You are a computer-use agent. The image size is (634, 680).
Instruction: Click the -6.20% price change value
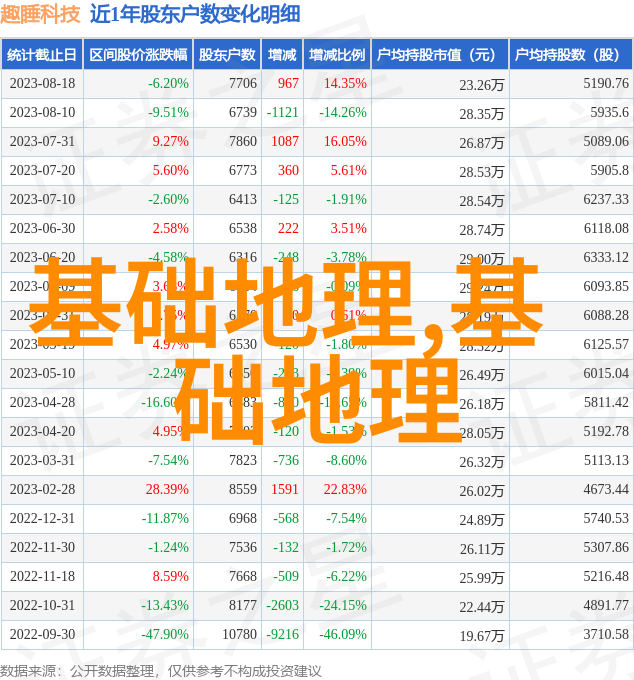(168, 83)
